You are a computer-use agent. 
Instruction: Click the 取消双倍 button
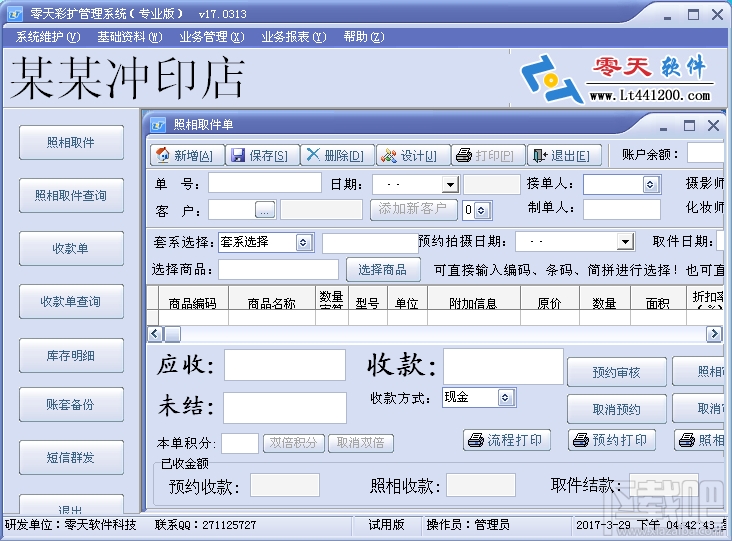click(360, 443)
